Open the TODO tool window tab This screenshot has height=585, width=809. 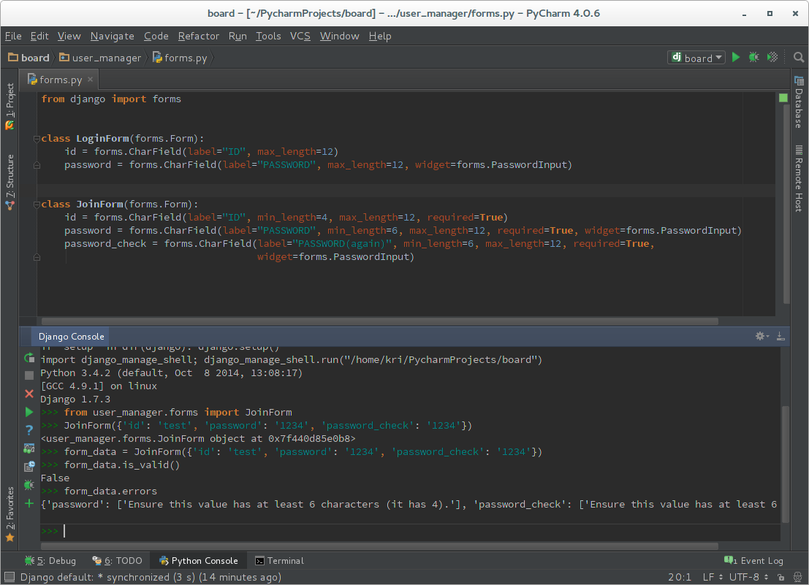tap(117, 561)
